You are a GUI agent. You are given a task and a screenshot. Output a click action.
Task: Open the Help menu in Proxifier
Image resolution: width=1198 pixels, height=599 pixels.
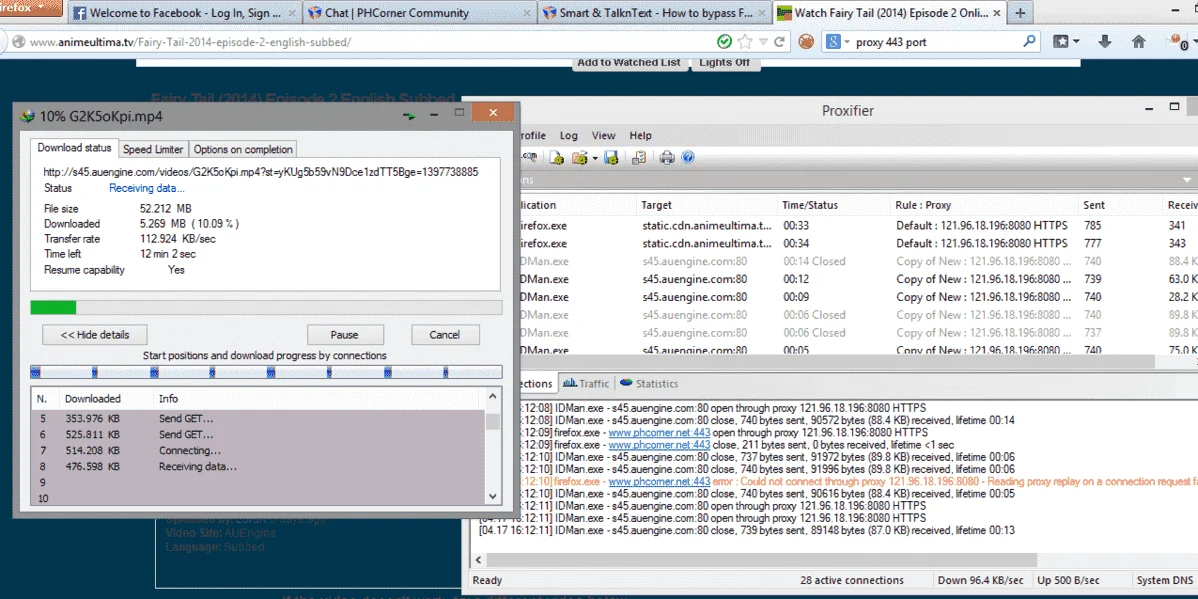(x=640, y=135)
